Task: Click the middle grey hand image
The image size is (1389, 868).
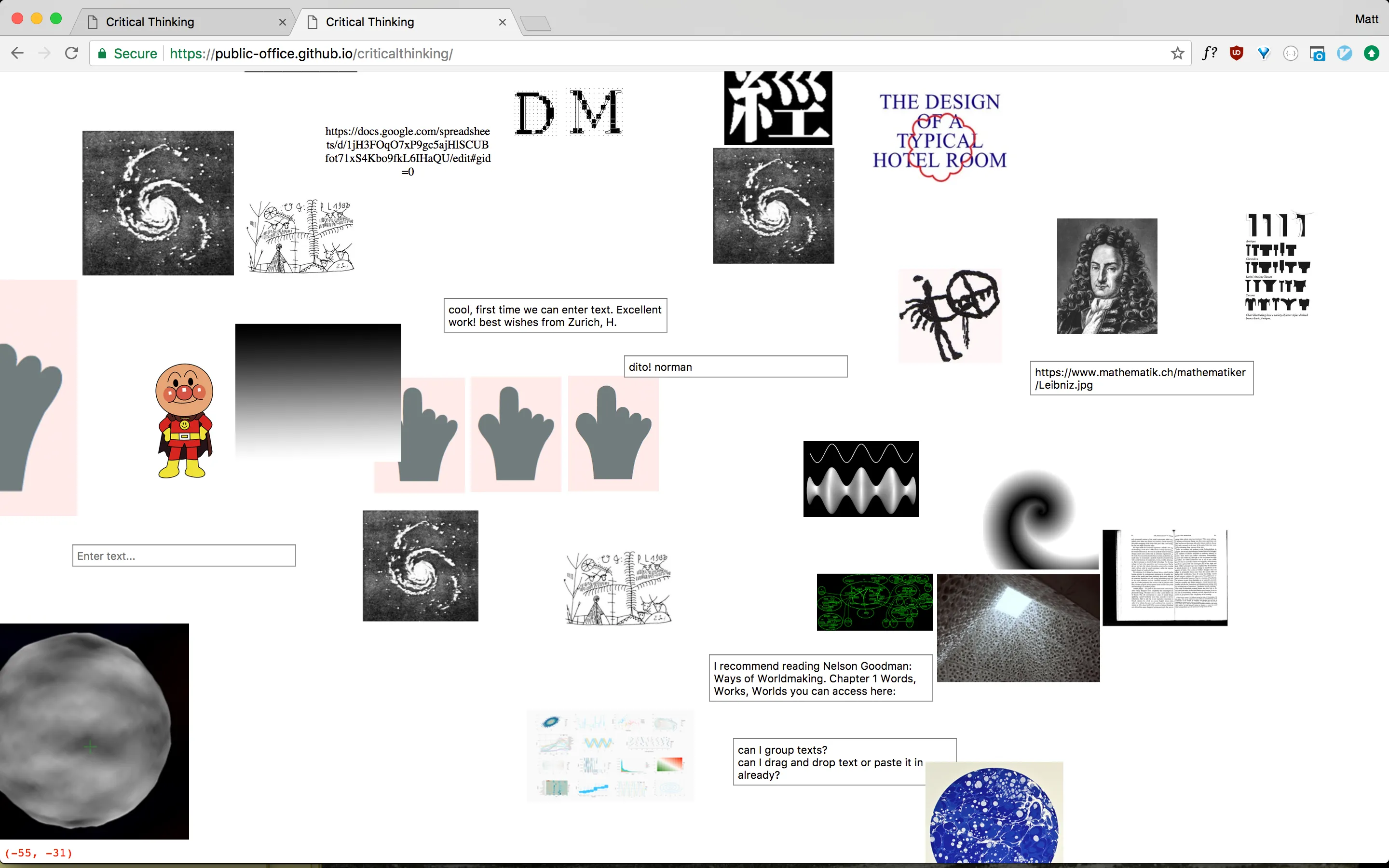Action: point(516,434)
